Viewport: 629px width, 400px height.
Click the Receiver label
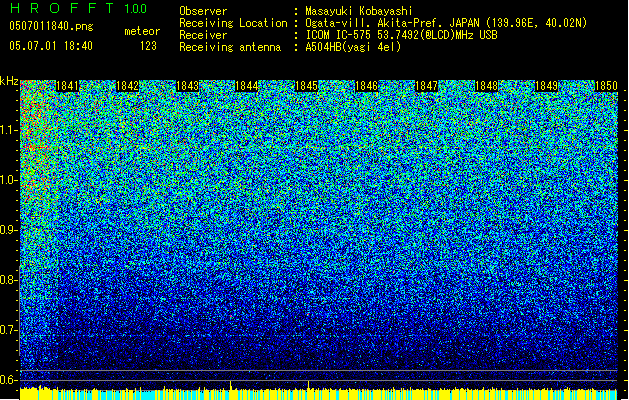tap(203, 35)
